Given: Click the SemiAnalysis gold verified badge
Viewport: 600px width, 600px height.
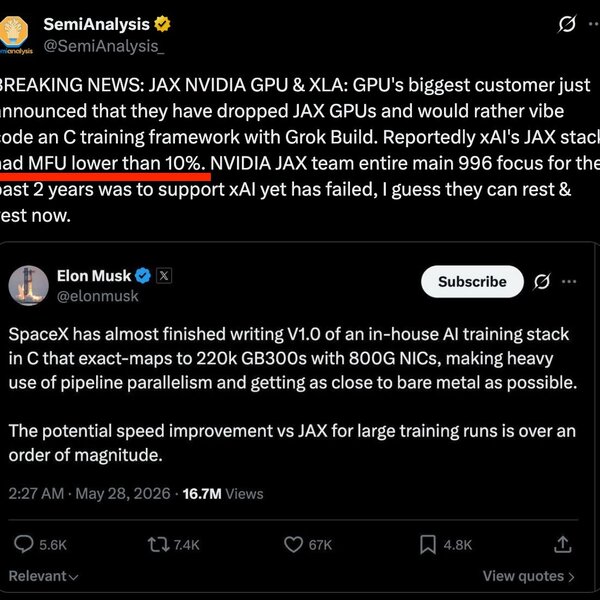Looking at the screenshot, I should 162,24.
